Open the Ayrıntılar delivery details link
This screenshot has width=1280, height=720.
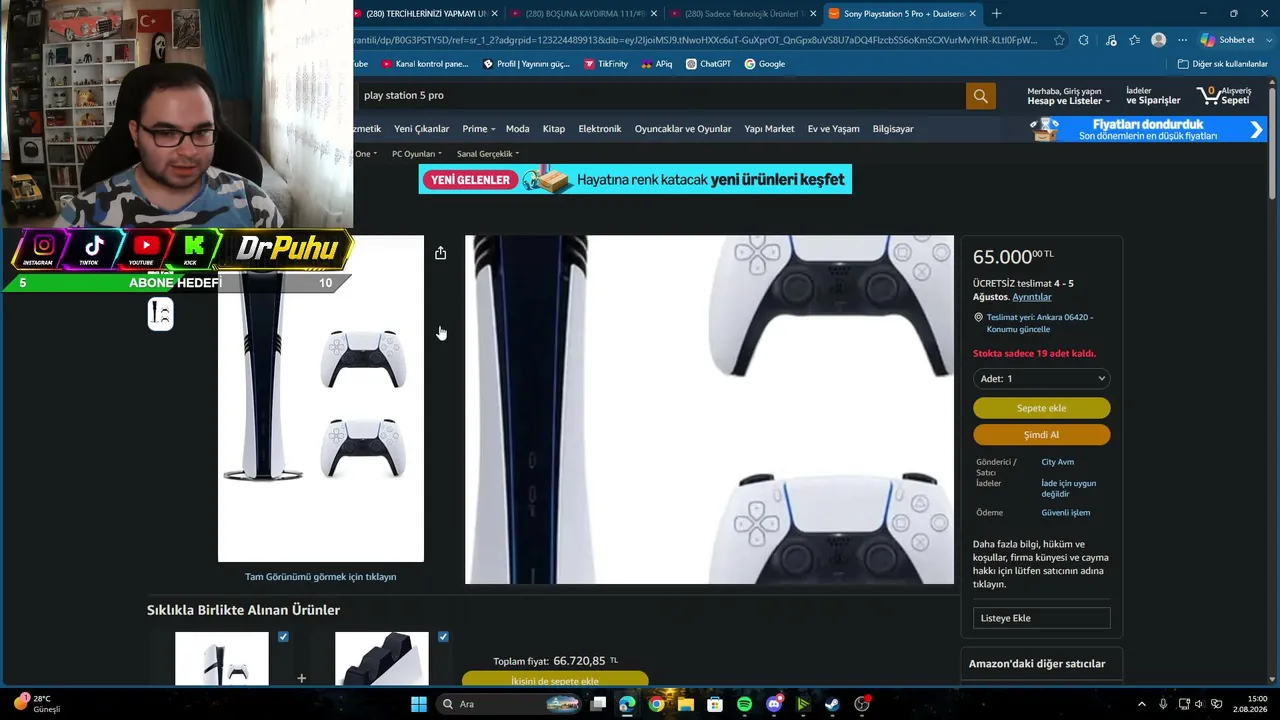(1032, 297)
